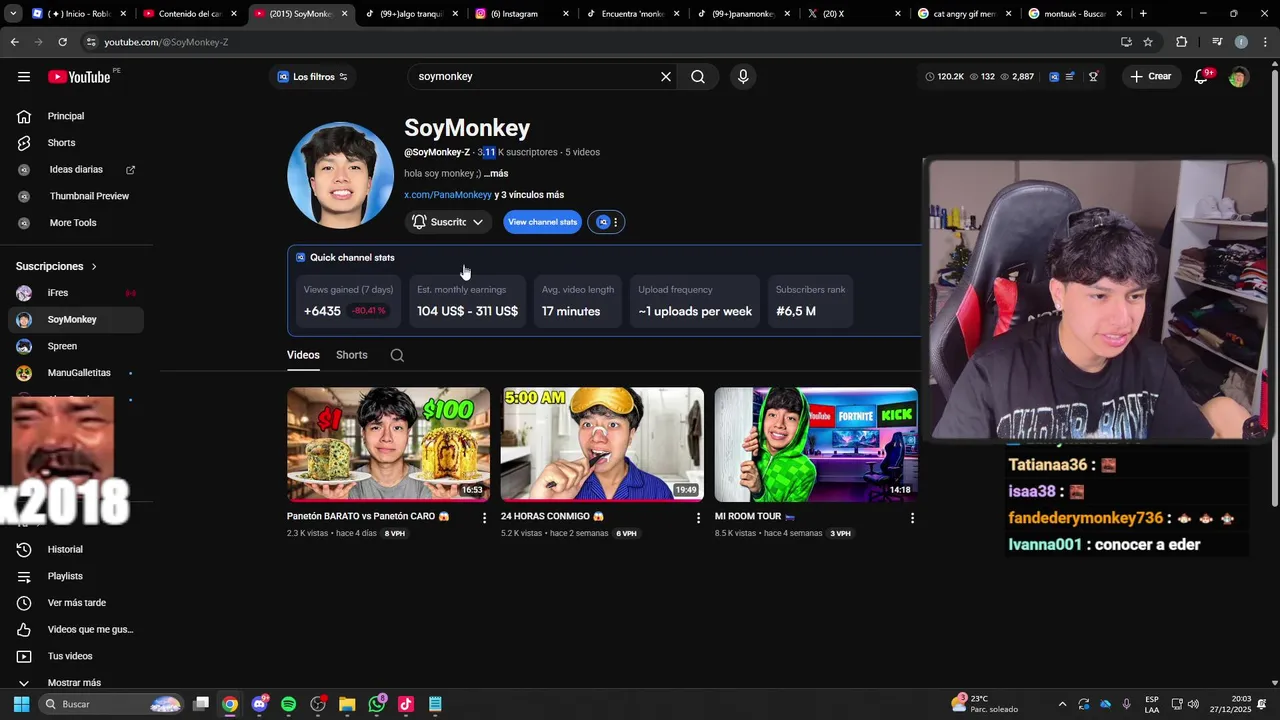Open the list icon next to the trophy
1280x720 pixels.
coord(1070,77)
